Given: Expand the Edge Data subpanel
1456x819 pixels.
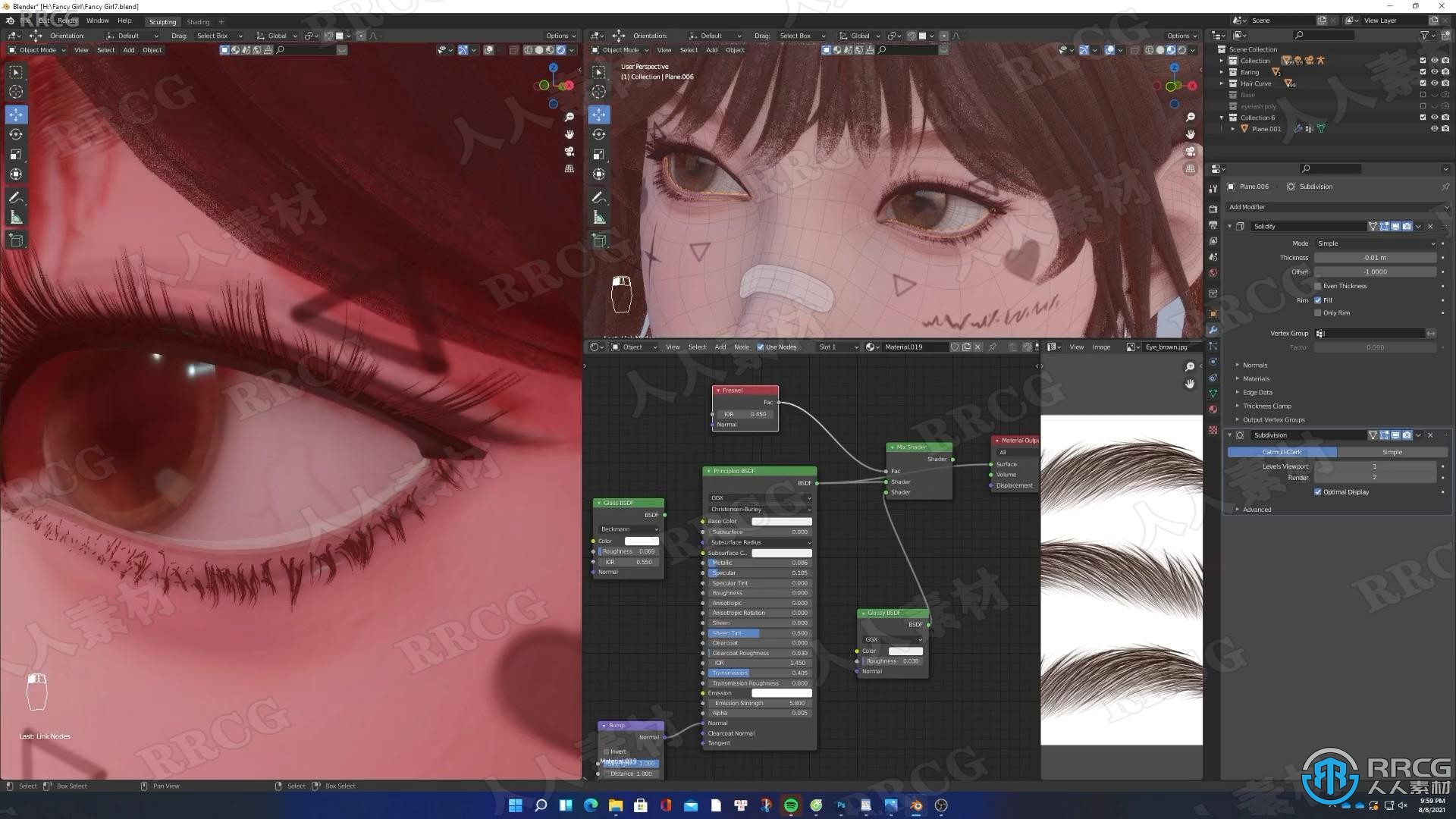Looking at the screenshot, I should coord(1257,393).
